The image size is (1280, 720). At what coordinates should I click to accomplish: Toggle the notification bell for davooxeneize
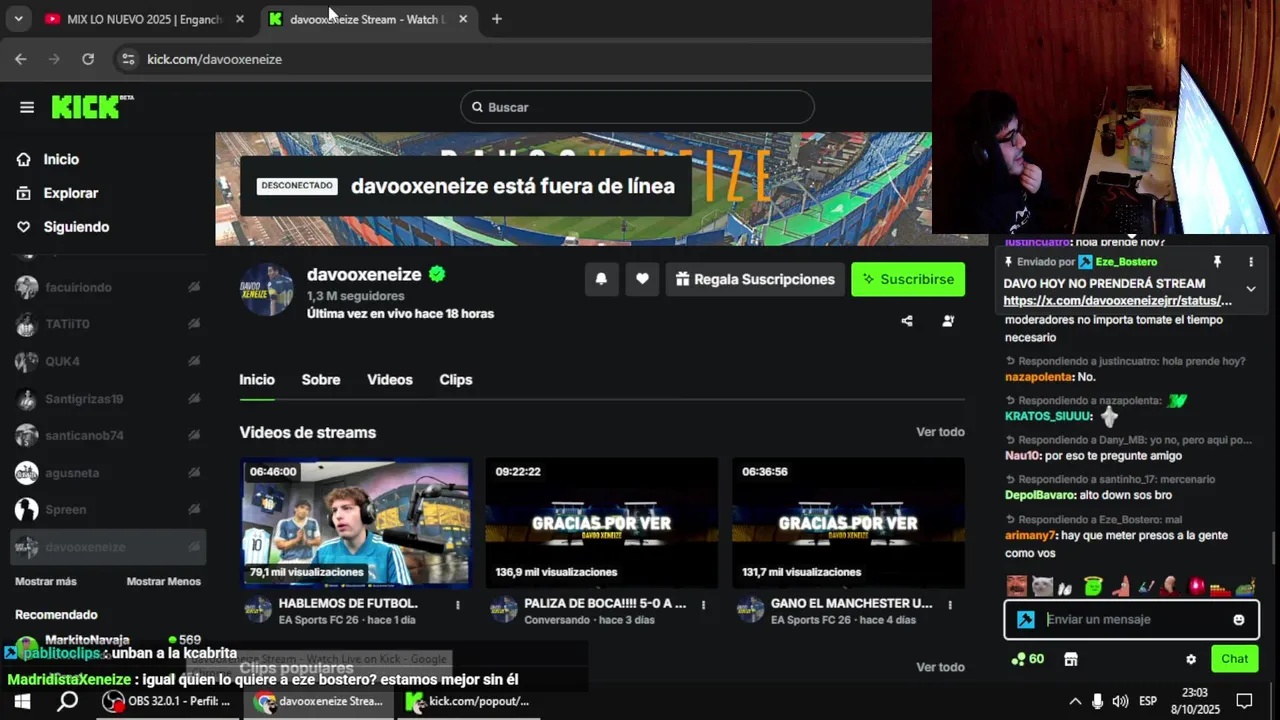(601, 279)
